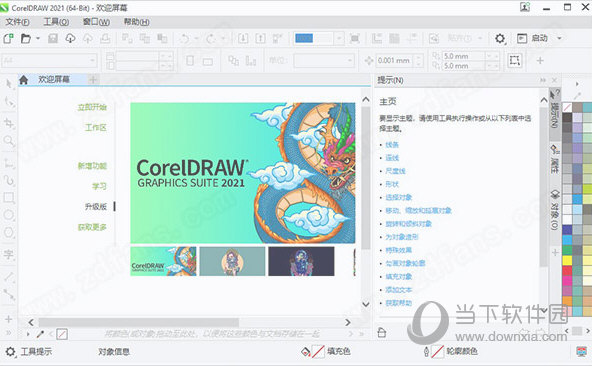Add new tab with plus button
Image resolution: width=592 pixels, height=366 pixels.
tap(93, 80)
